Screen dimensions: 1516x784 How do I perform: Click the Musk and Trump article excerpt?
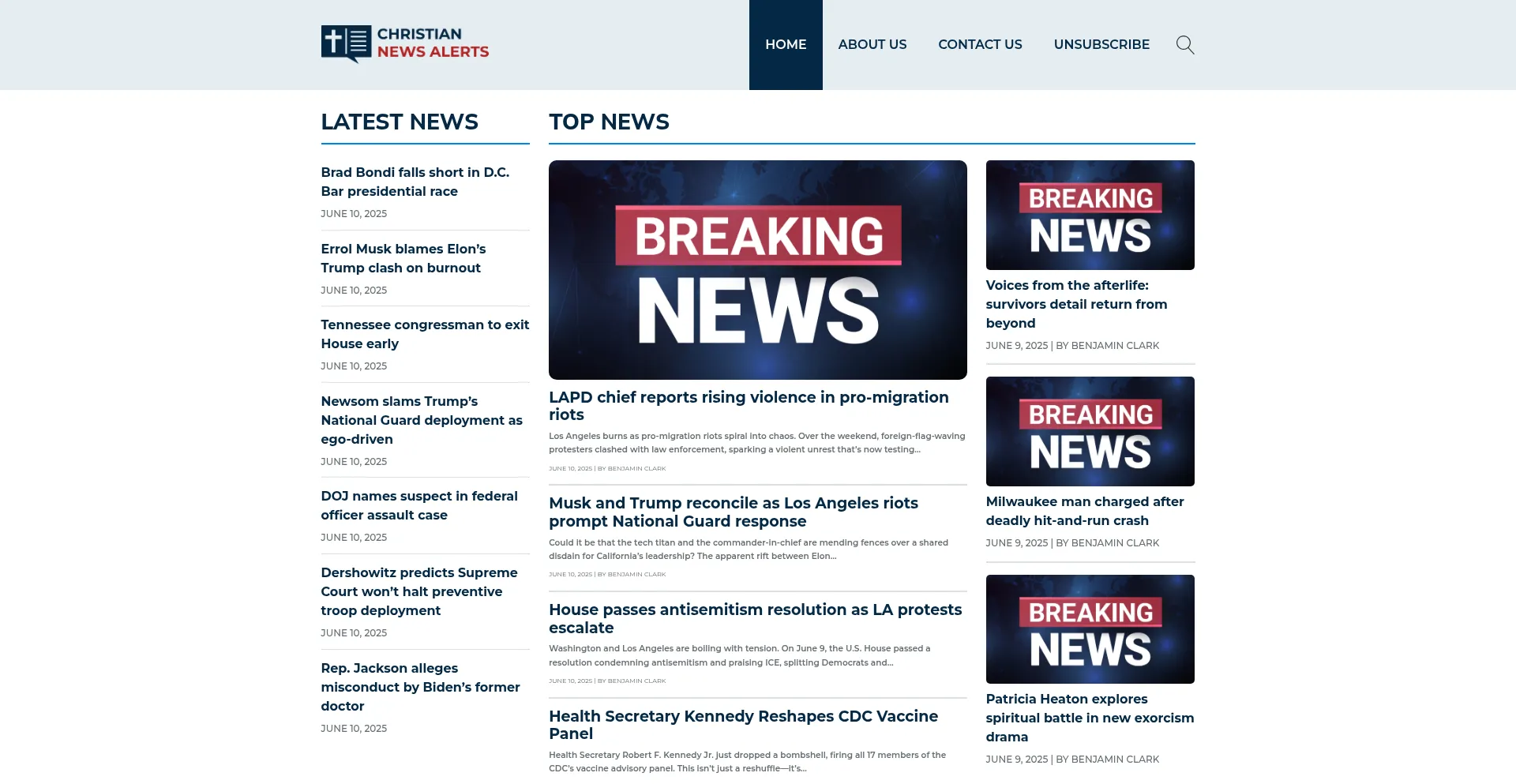749,550
